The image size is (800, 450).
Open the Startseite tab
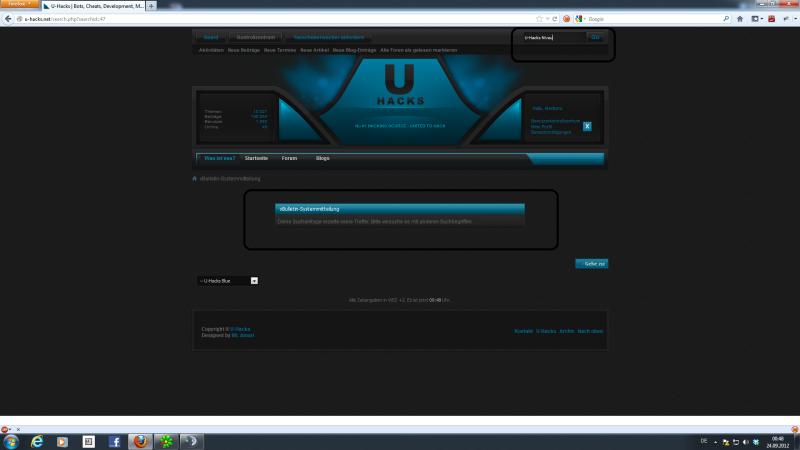click(x=256, y=158)
